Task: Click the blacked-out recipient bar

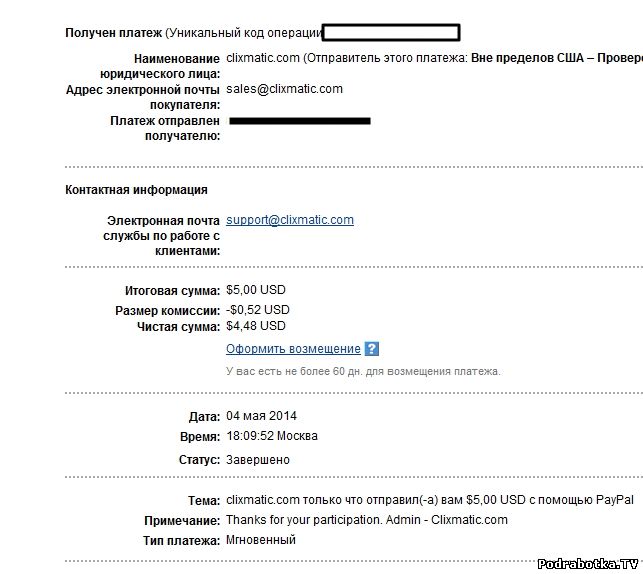Action: coord(300,121)
